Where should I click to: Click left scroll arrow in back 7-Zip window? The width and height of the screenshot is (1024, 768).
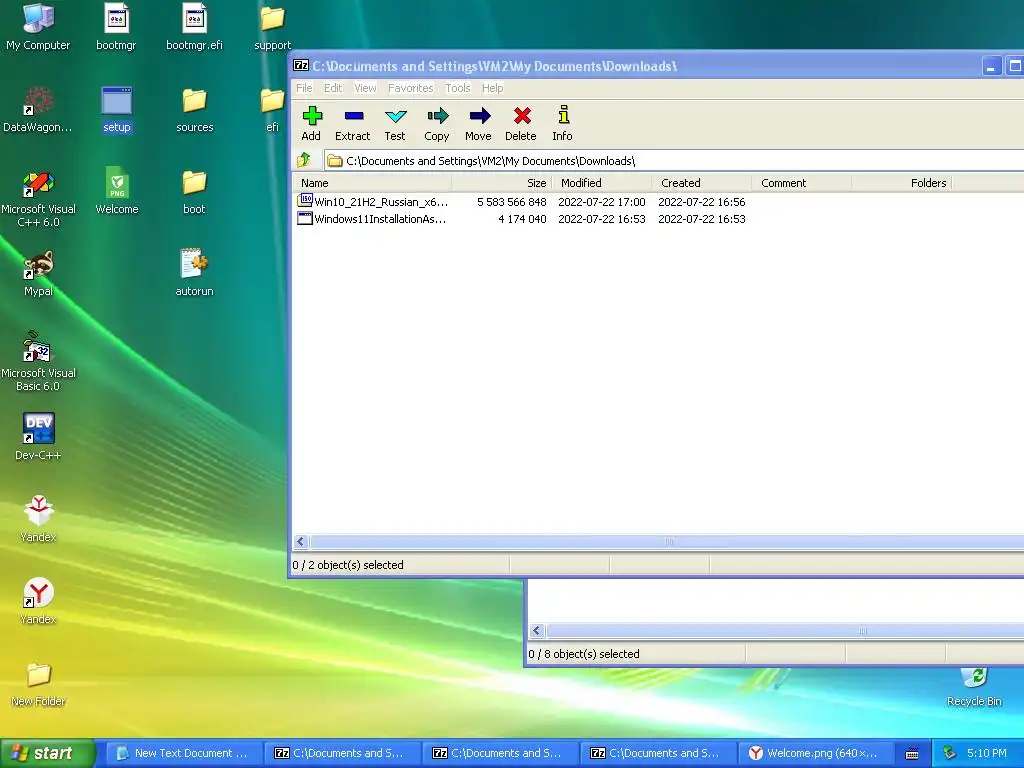point(537,630)
